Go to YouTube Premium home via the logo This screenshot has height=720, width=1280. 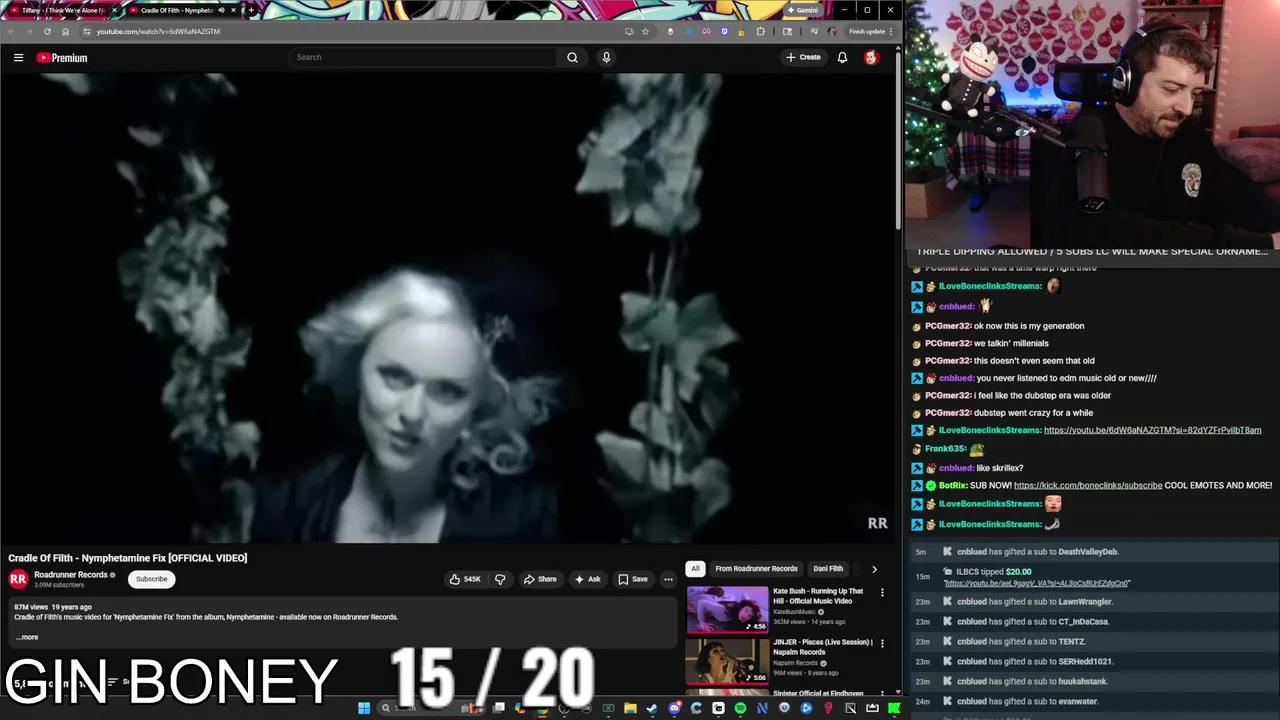(62, 57)
